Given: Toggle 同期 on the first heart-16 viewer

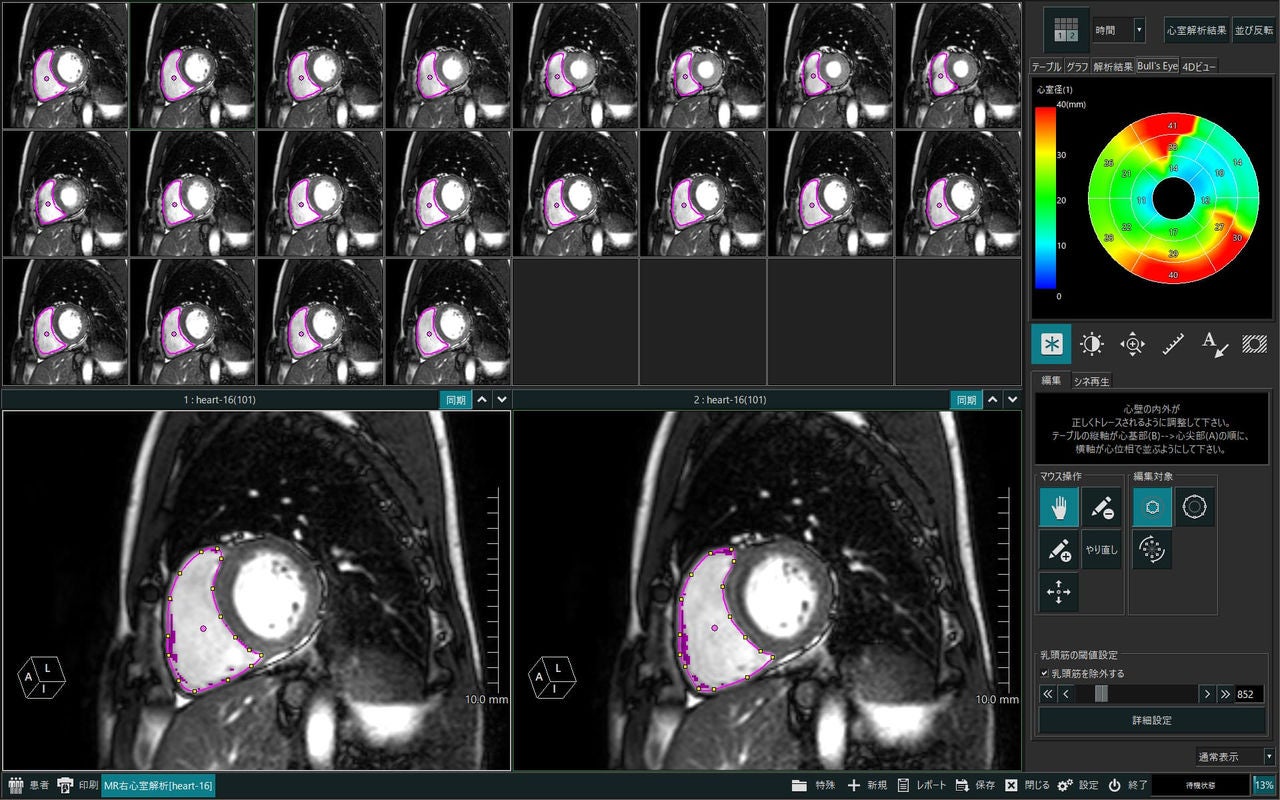Looking at the screenshot, I should pos(455,400).
